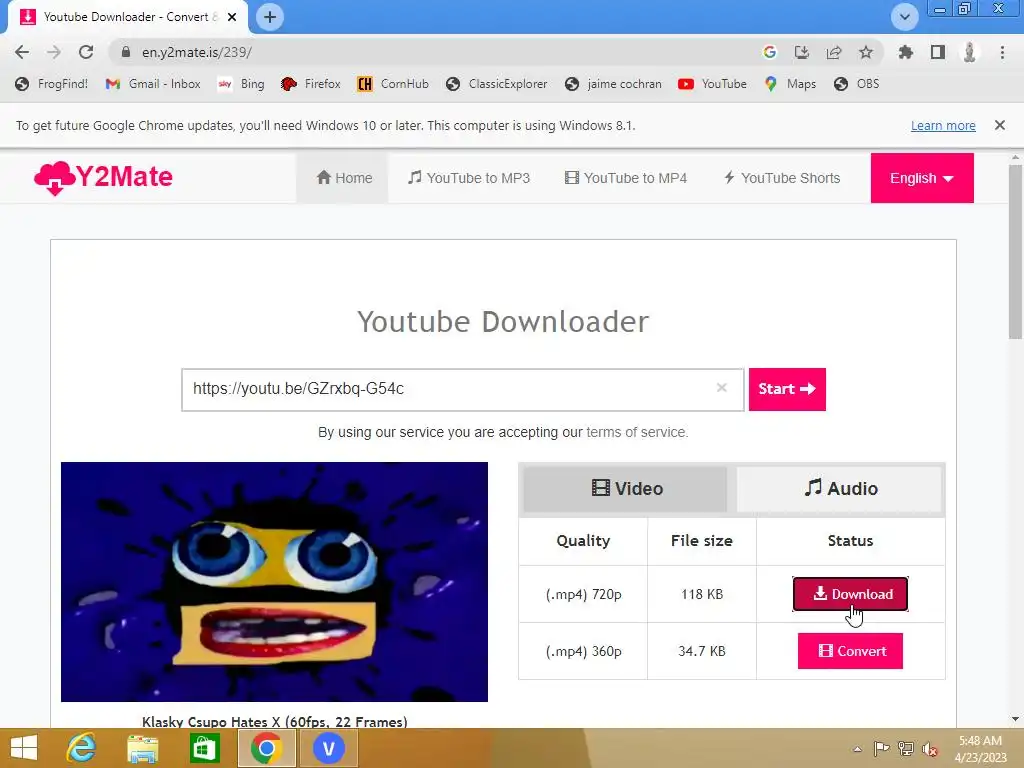Open the FrogFind! bookmark
The height and width of the screenshot is (768, 1024).
(x=52, y=84)
